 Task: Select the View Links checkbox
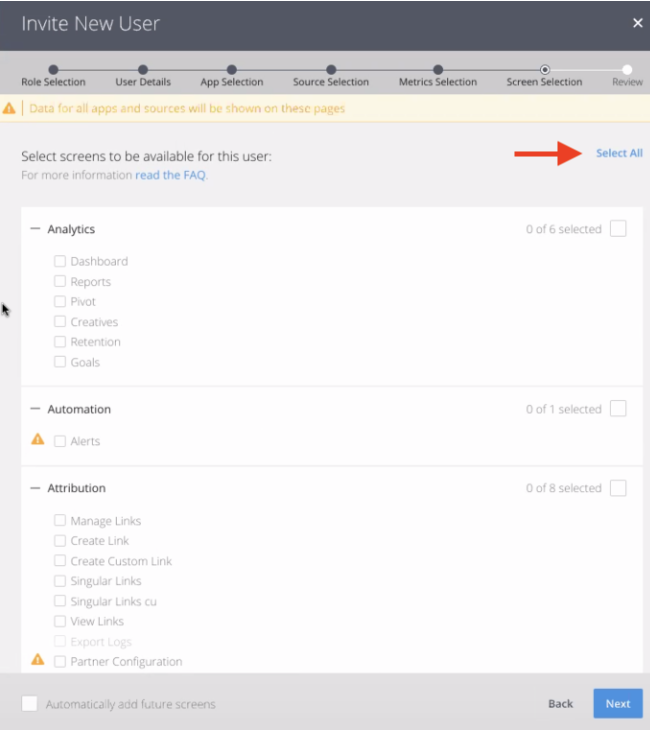(x=60, y=621)
